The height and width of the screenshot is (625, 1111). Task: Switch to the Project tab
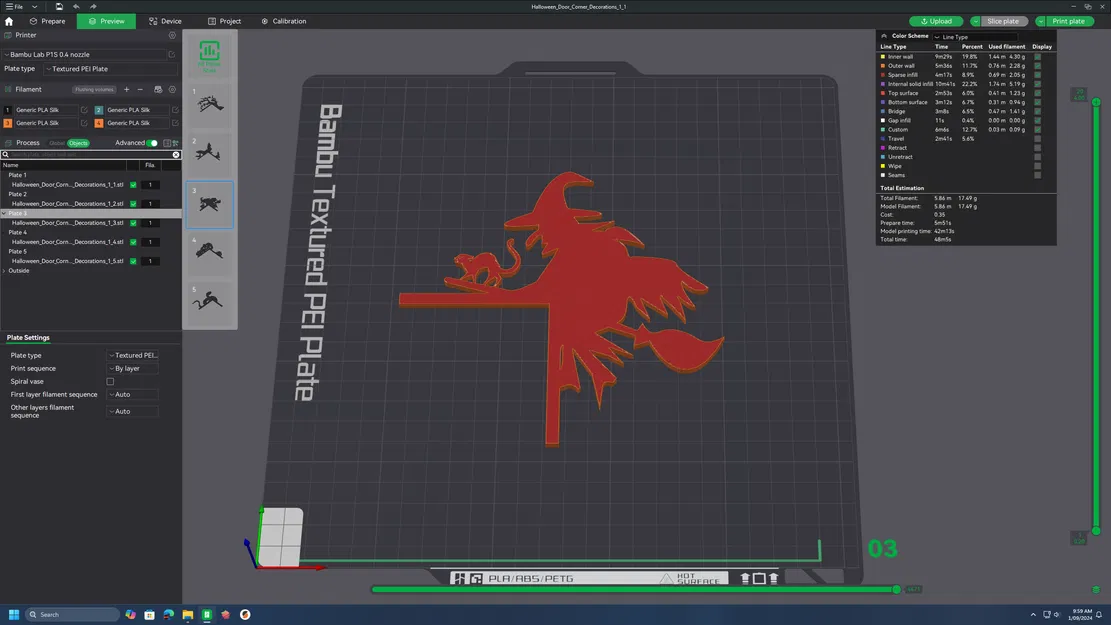tap(224, 21)
